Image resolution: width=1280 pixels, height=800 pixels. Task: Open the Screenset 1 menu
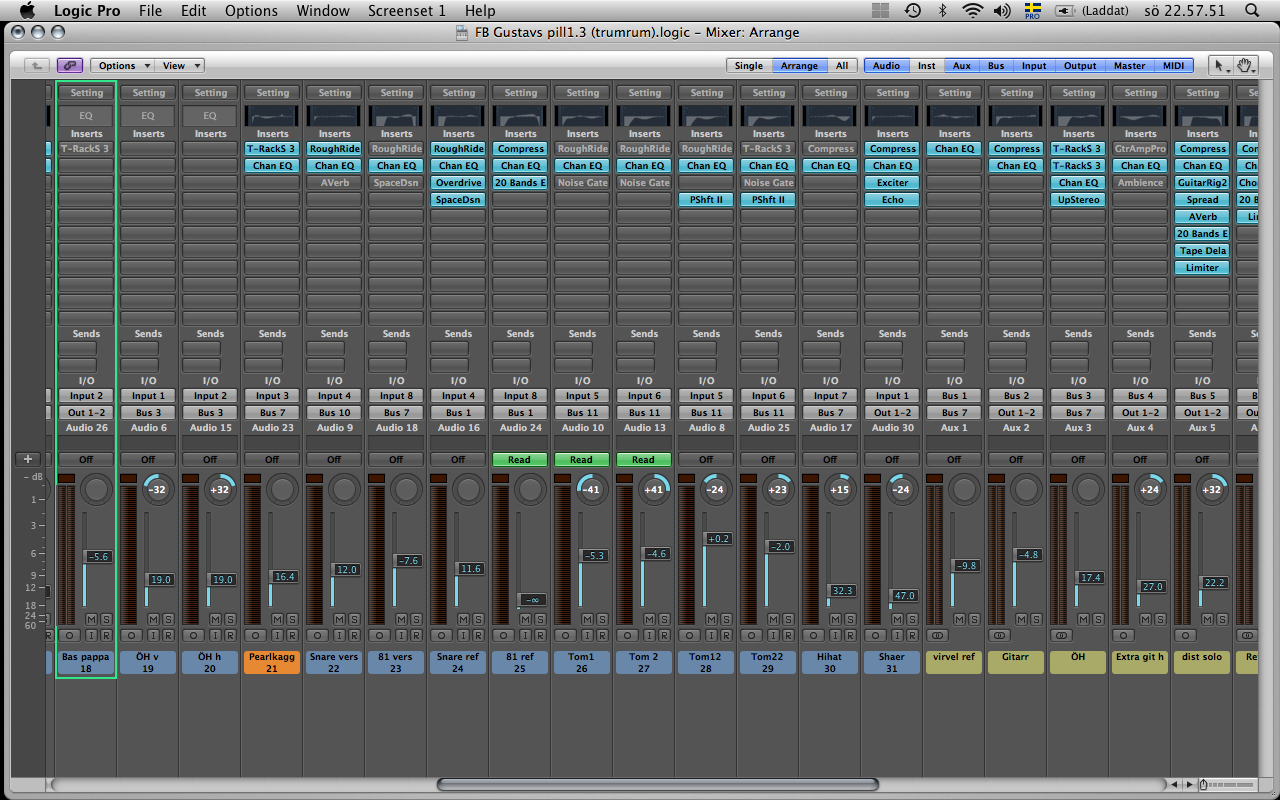(407, 11)
